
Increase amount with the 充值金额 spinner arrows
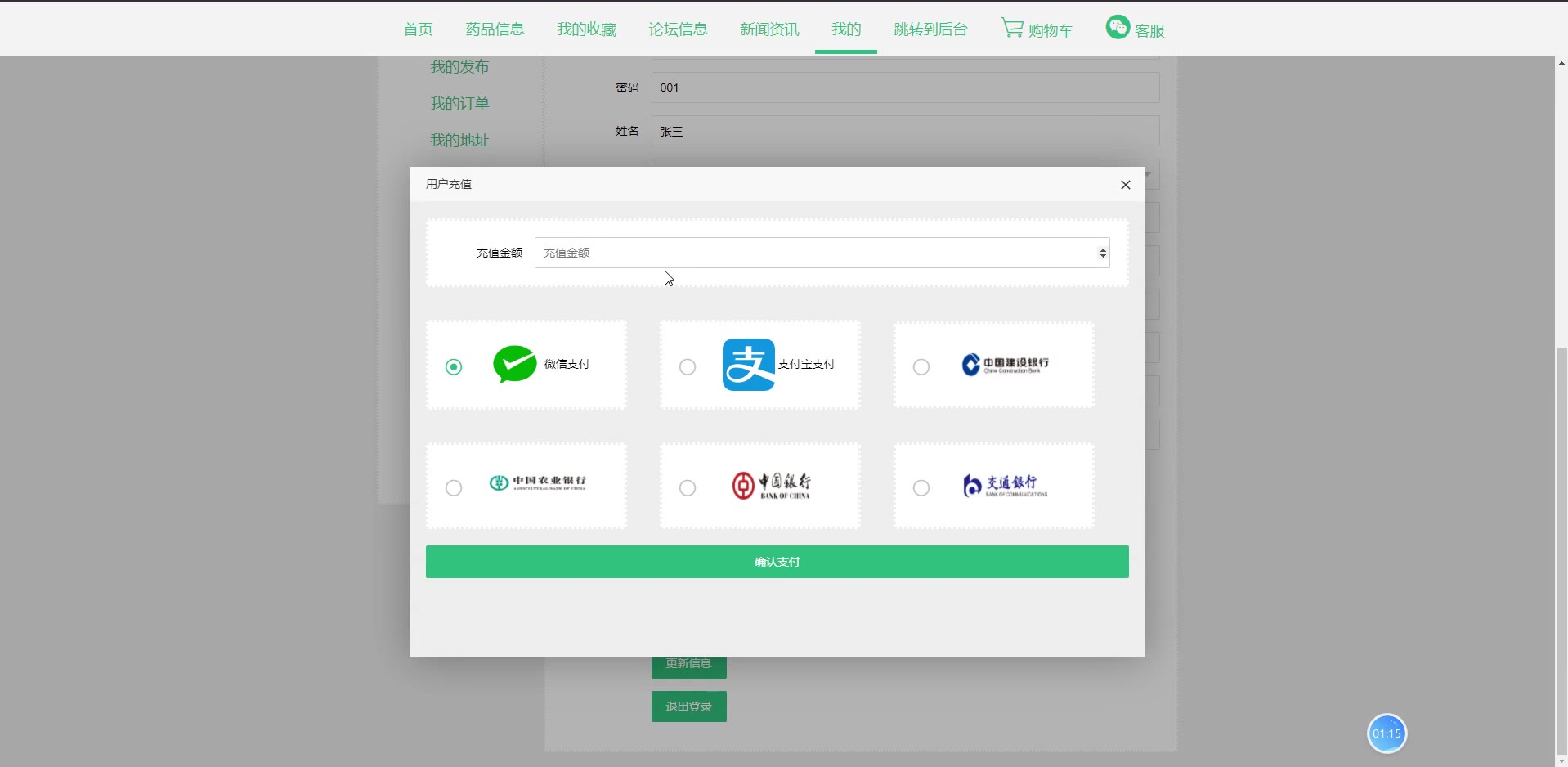coord(1103,249)
